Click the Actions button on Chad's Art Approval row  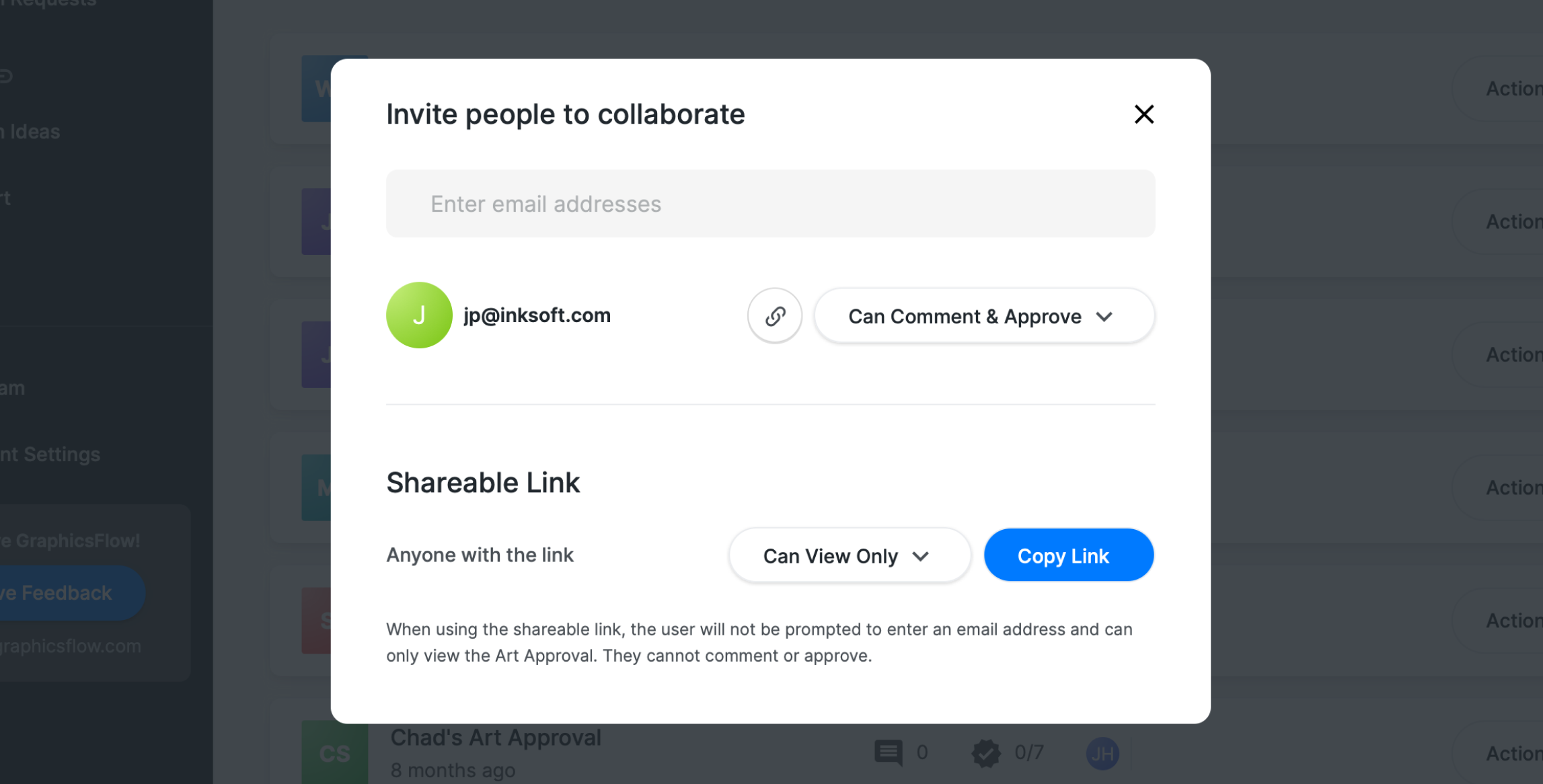coord(1513,754)
